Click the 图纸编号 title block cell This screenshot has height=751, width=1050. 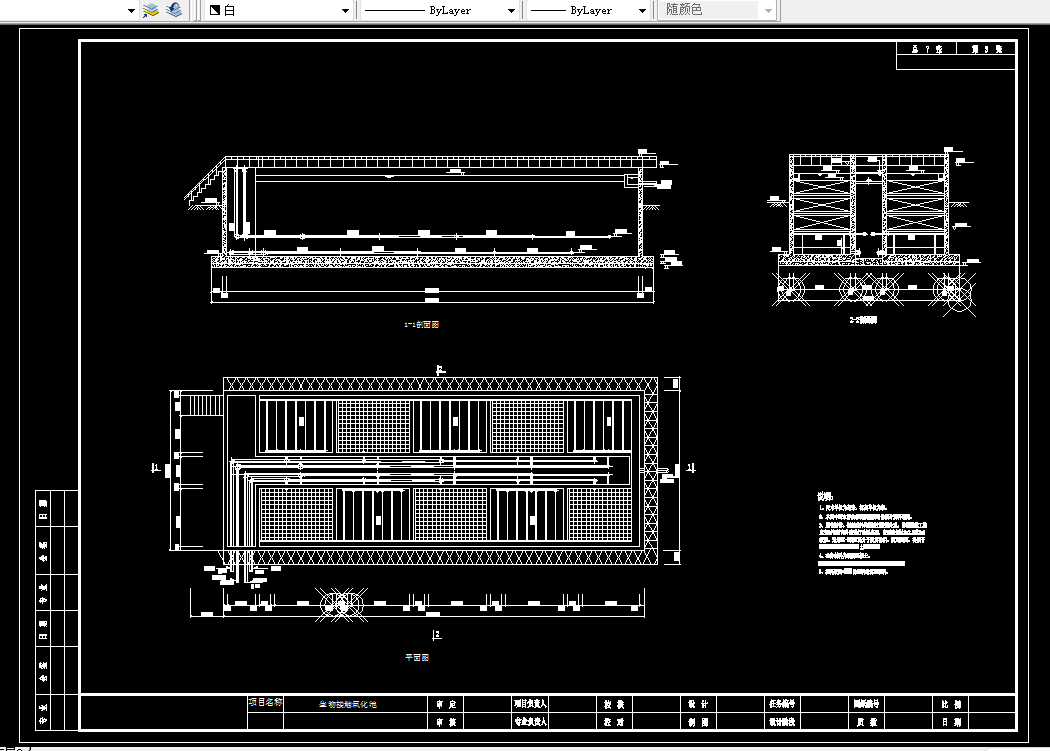click(x=867, y=704)
